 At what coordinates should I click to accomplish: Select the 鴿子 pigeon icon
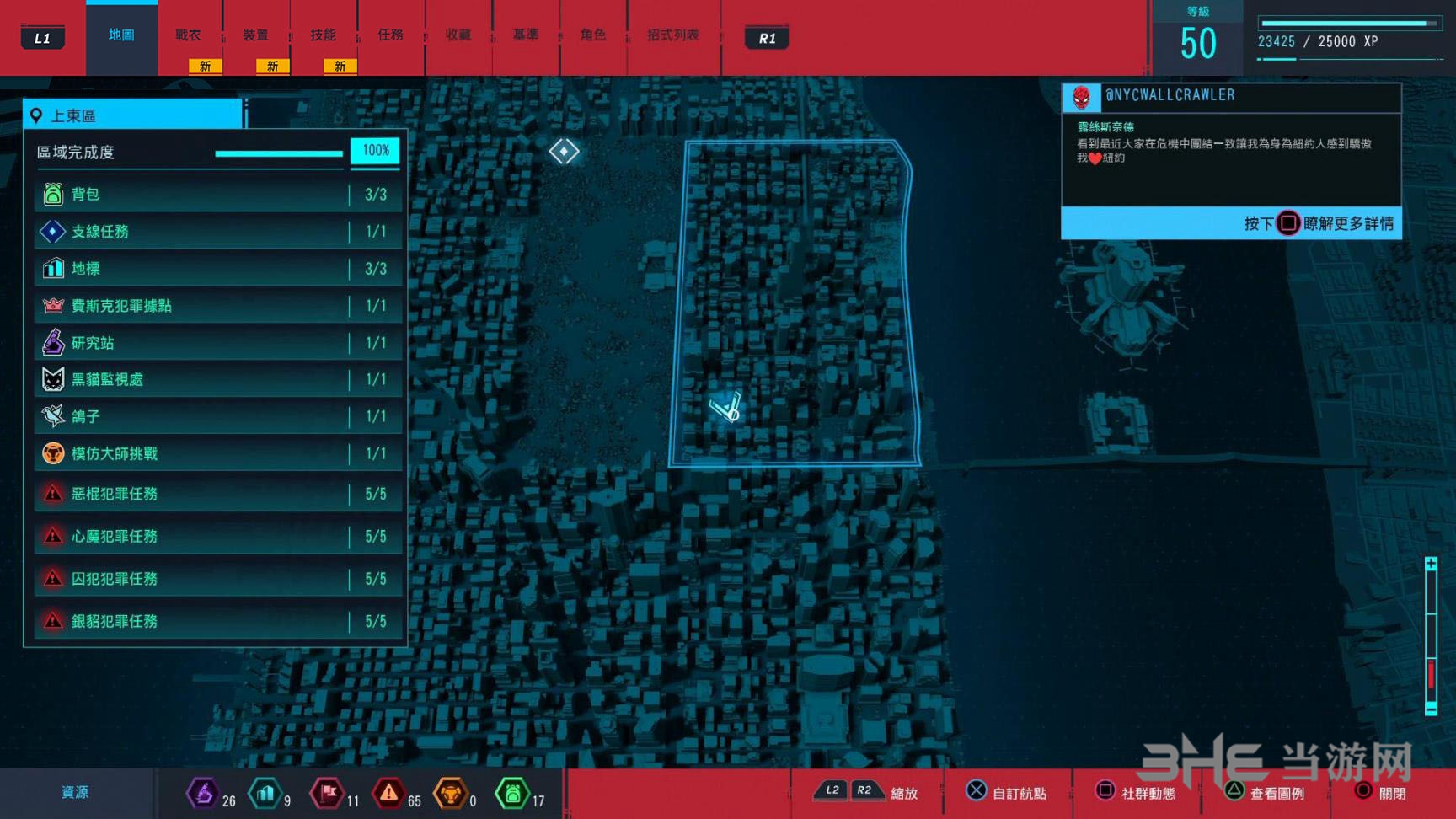click(52, 415)
